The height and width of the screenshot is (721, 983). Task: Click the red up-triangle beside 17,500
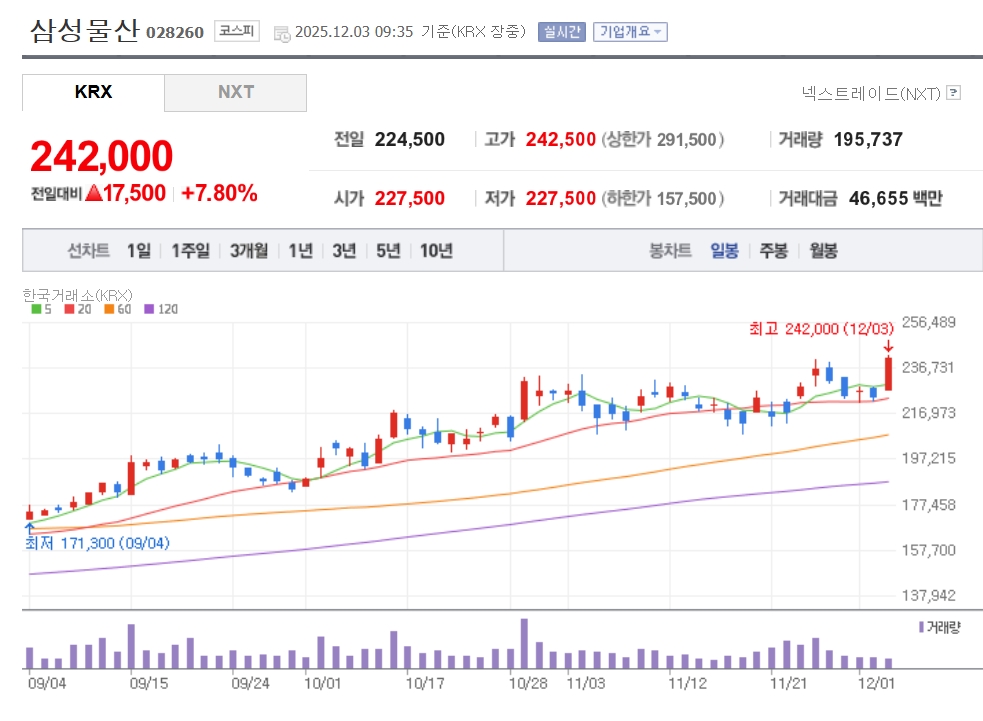pyautogui.click(x=94, y=193)
